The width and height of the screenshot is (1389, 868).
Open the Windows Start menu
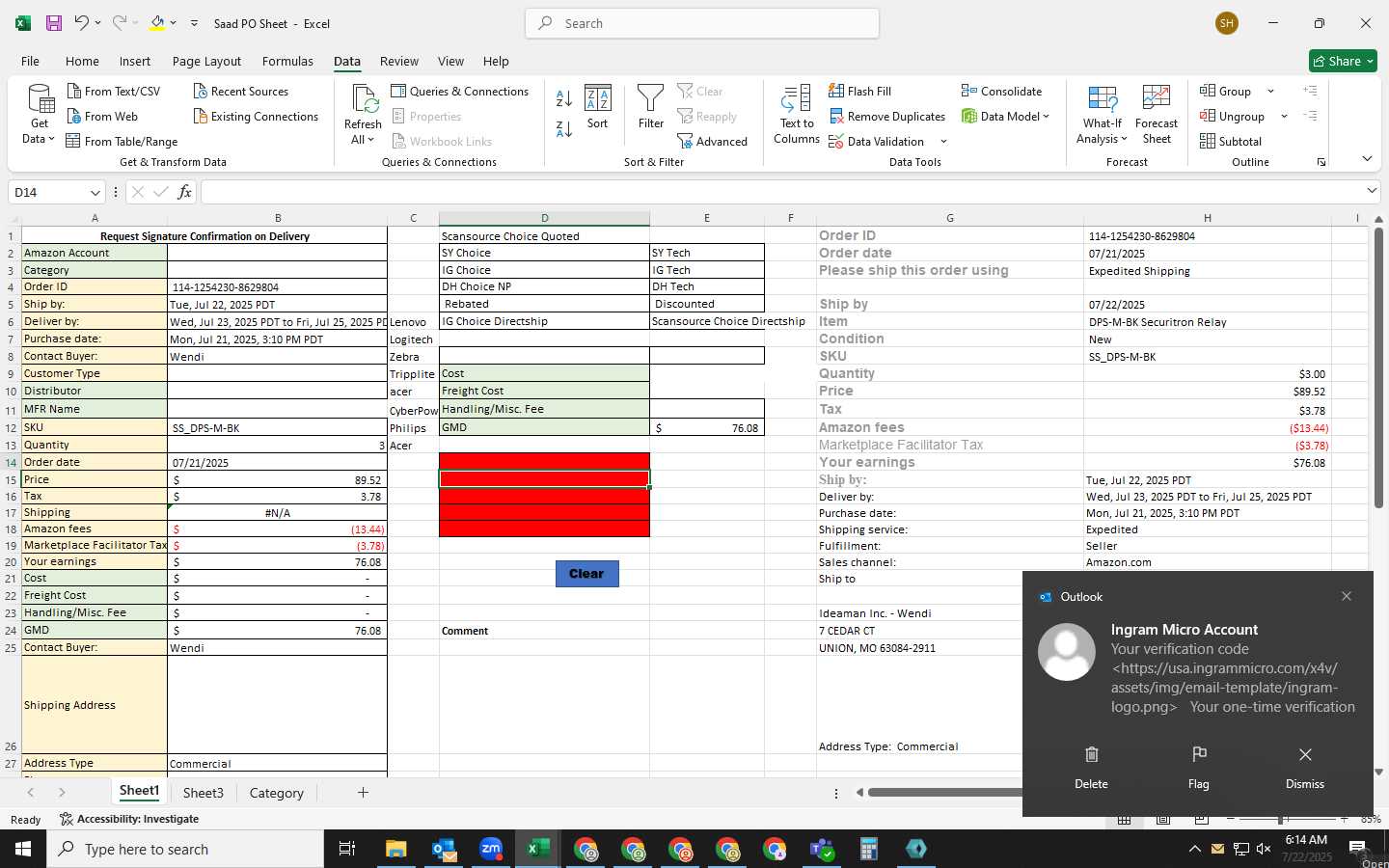(x=23, y=849)
